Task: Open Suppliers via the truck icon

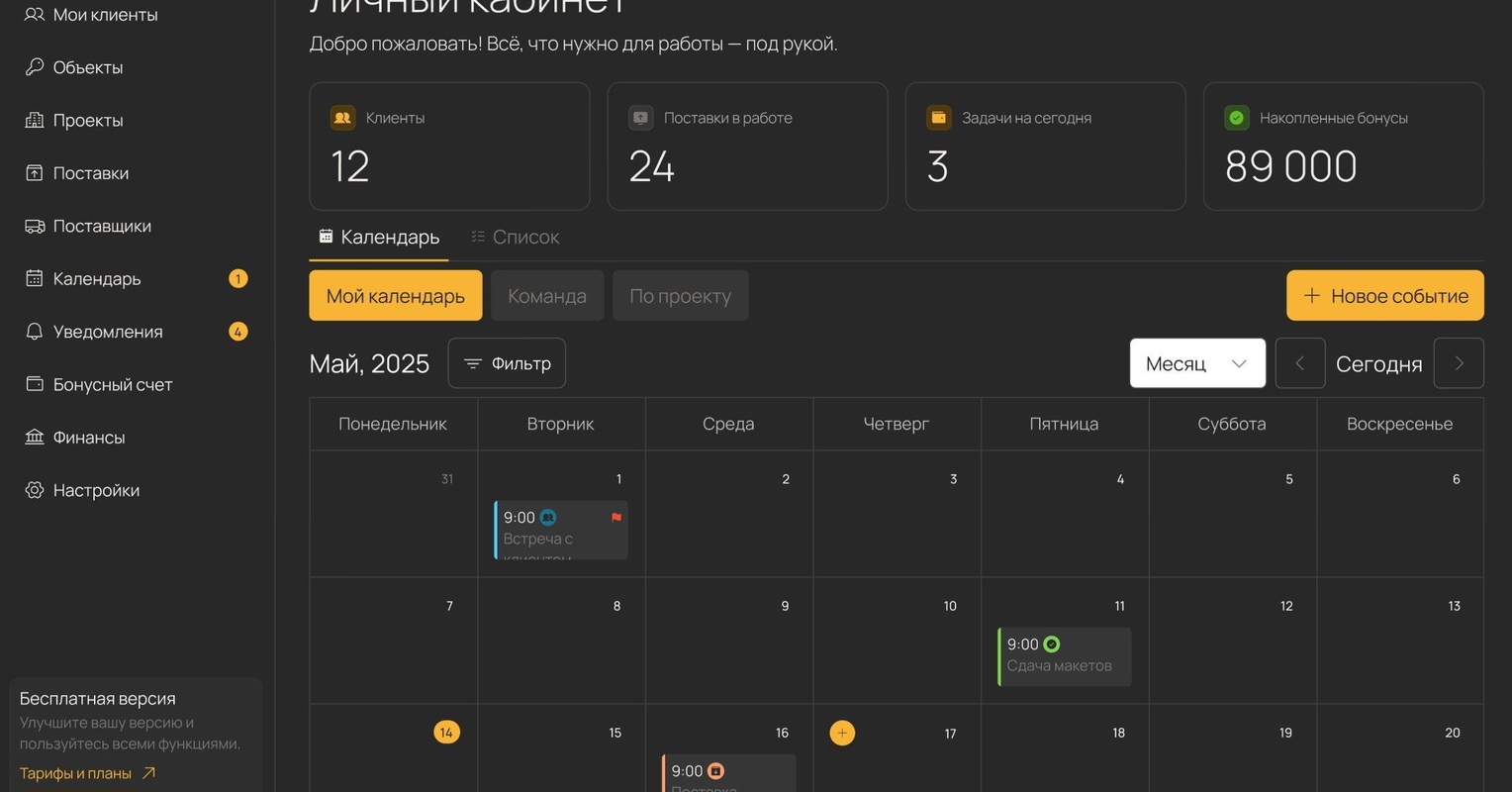Action: point(35,226)
